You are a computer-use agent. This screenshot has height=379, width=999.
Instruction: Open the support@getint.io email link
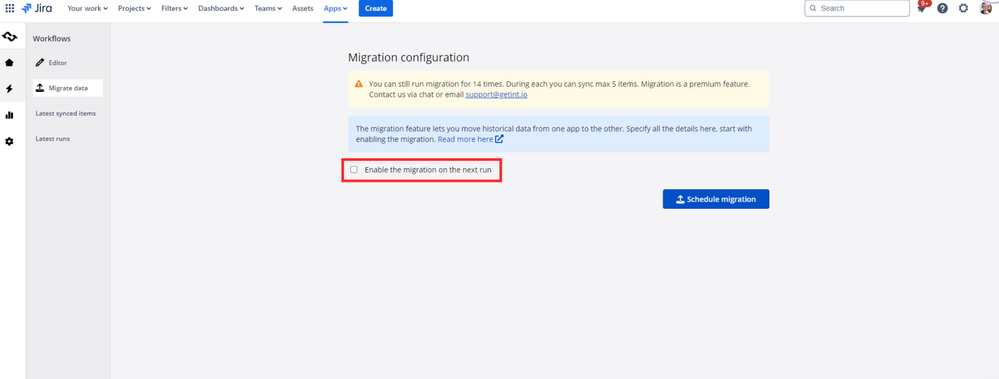pos(496,94)
